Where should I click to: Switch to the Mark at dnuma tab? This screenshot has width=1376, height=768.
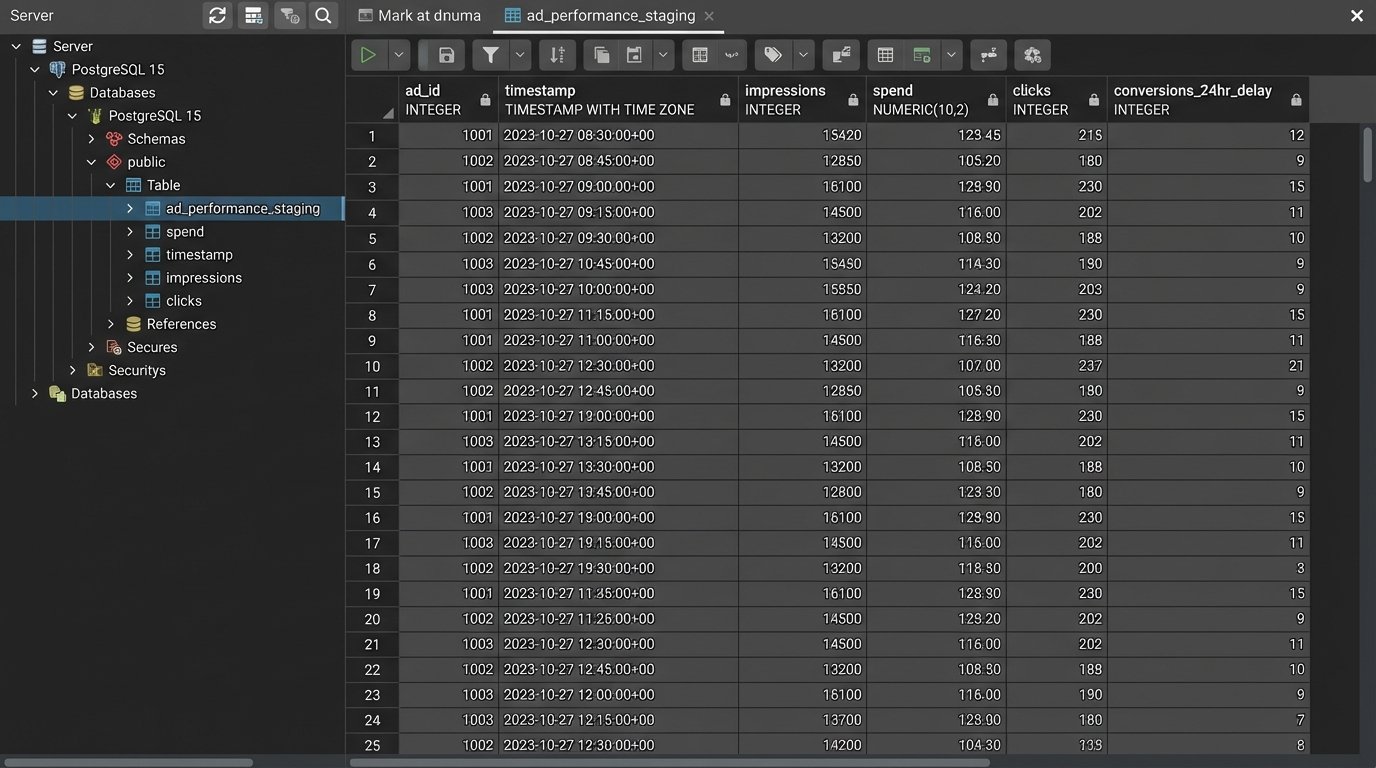419,16
